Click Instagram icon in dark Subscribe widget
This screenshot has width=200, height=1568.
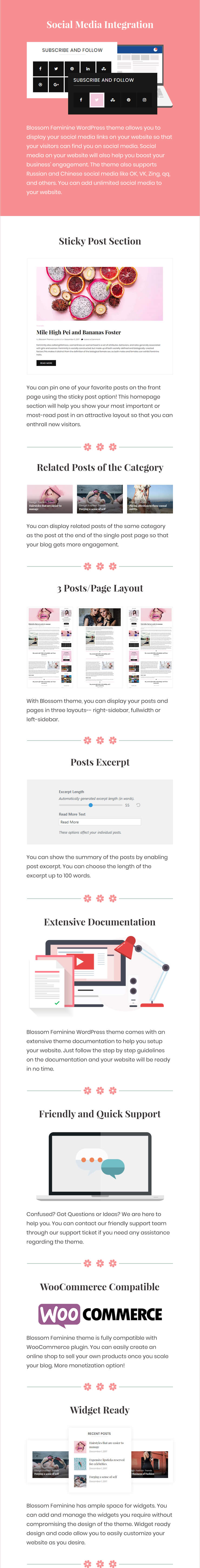[144, 100]
